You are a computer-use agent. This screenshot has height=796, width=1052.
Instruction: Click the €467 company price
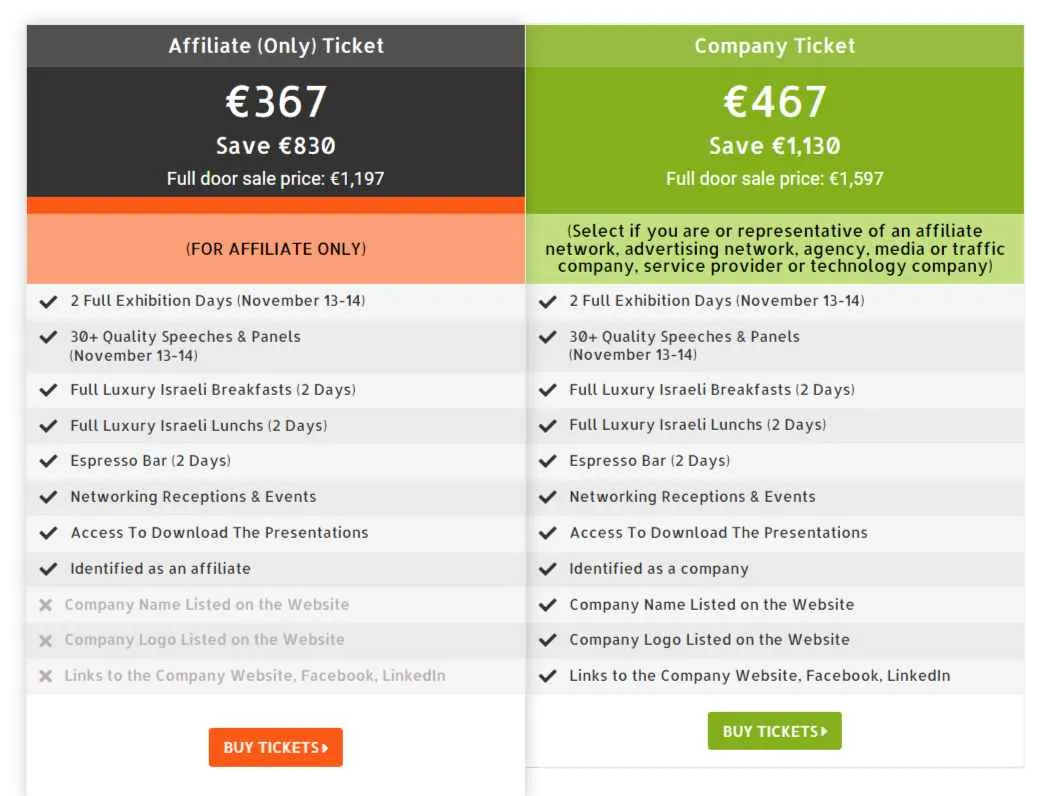point(775,102)
